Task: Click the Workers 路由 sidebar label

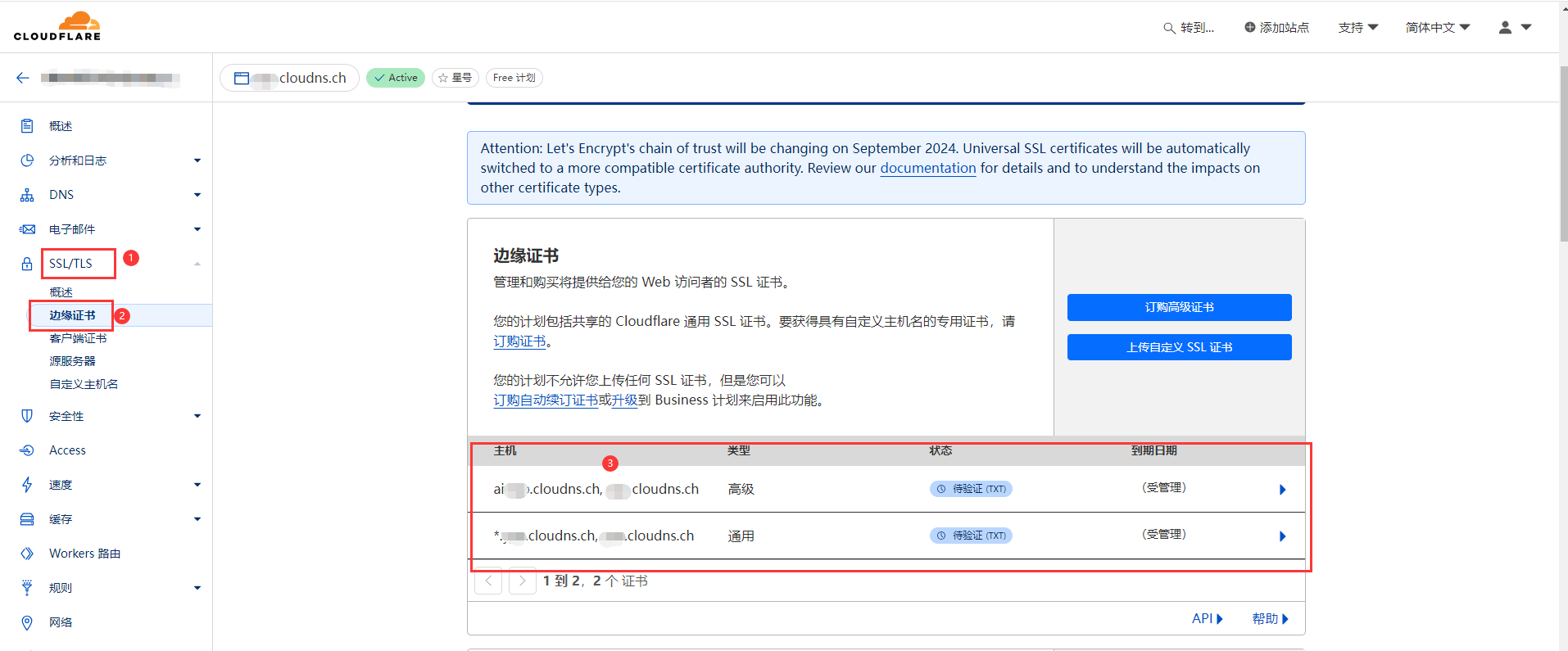Action: [84, 554]
